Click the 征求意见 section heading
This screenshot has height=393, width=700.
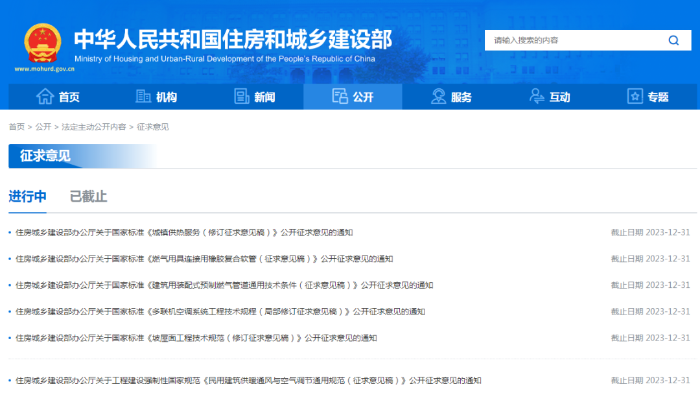click(x=45, y=156)
